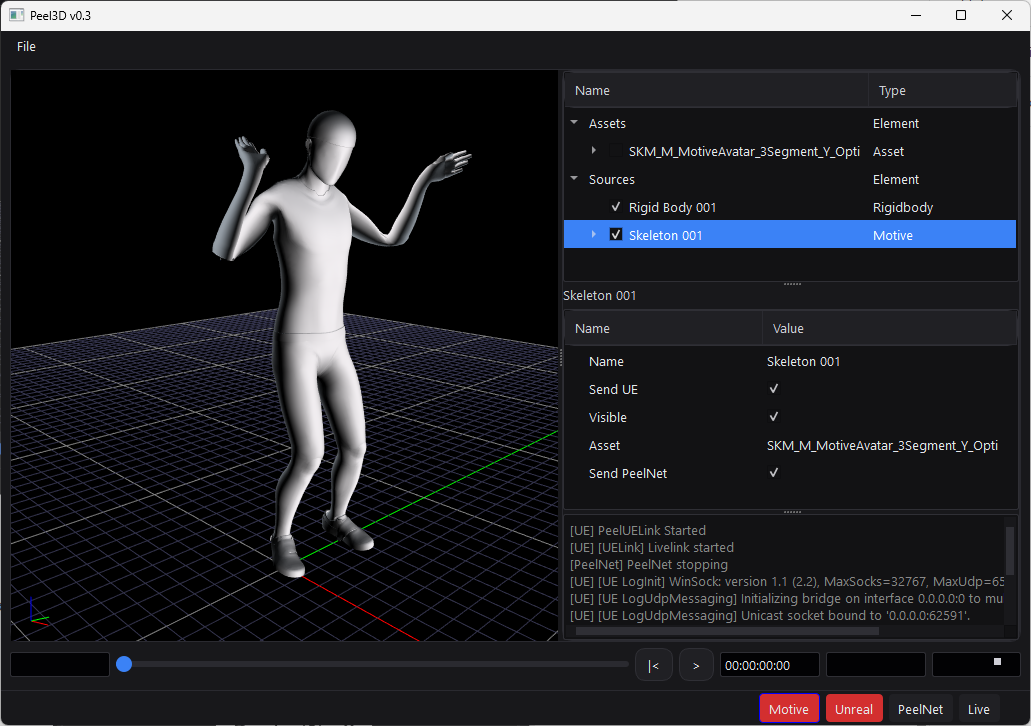Open the File menu

26,46
